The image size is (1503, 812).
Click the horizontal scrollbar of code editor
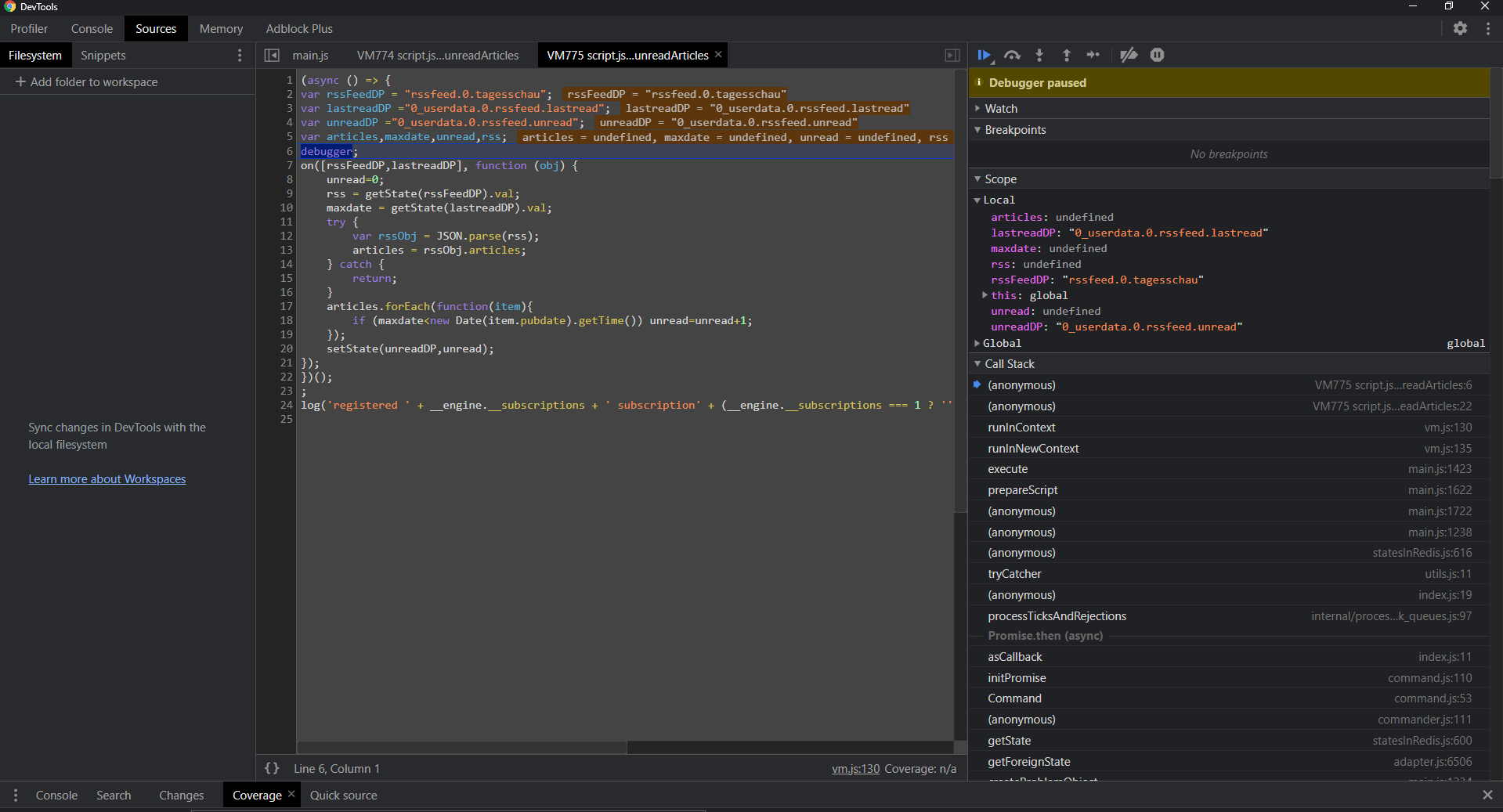click(x=462, y=747)
